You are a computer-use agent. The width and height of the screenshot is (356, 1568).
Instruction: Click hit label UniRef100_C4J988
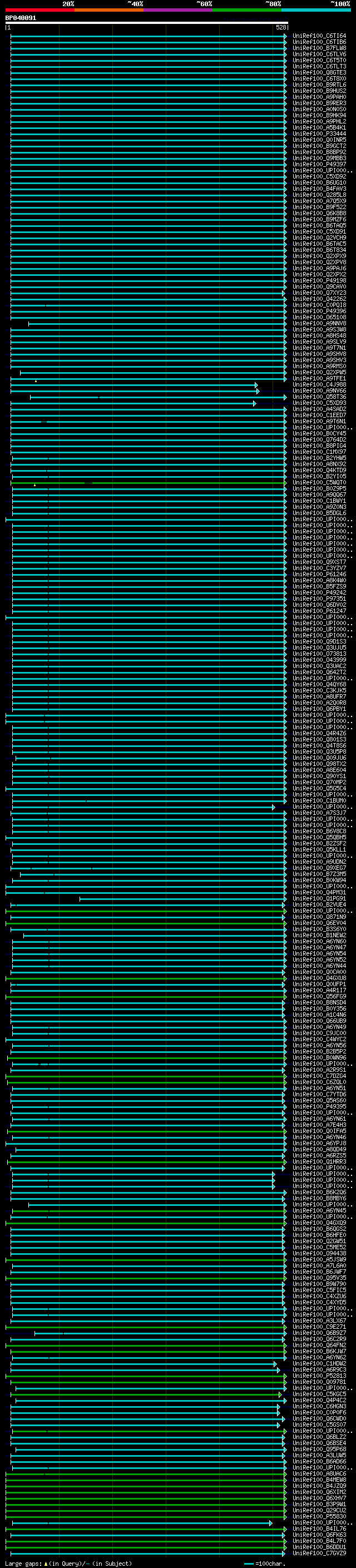coord(319,385)
